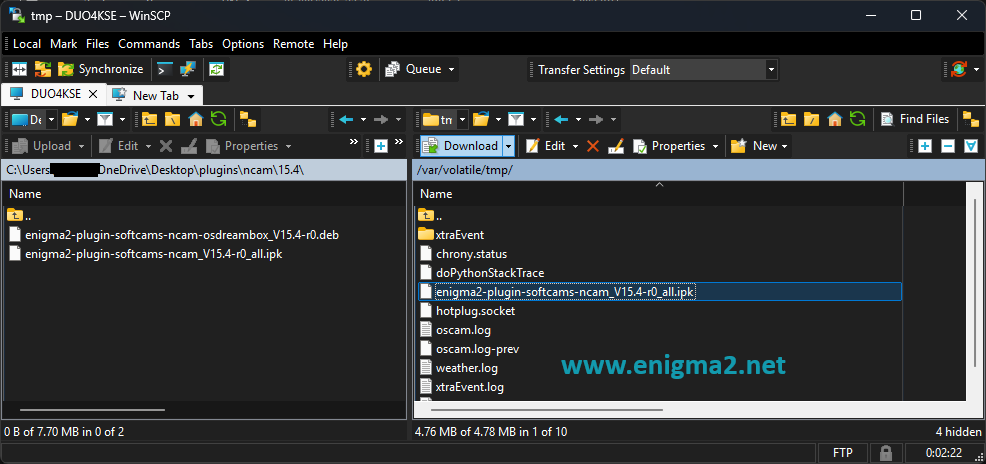
Task: Click local panel open directory icon
Action: [x=69, y=119]
